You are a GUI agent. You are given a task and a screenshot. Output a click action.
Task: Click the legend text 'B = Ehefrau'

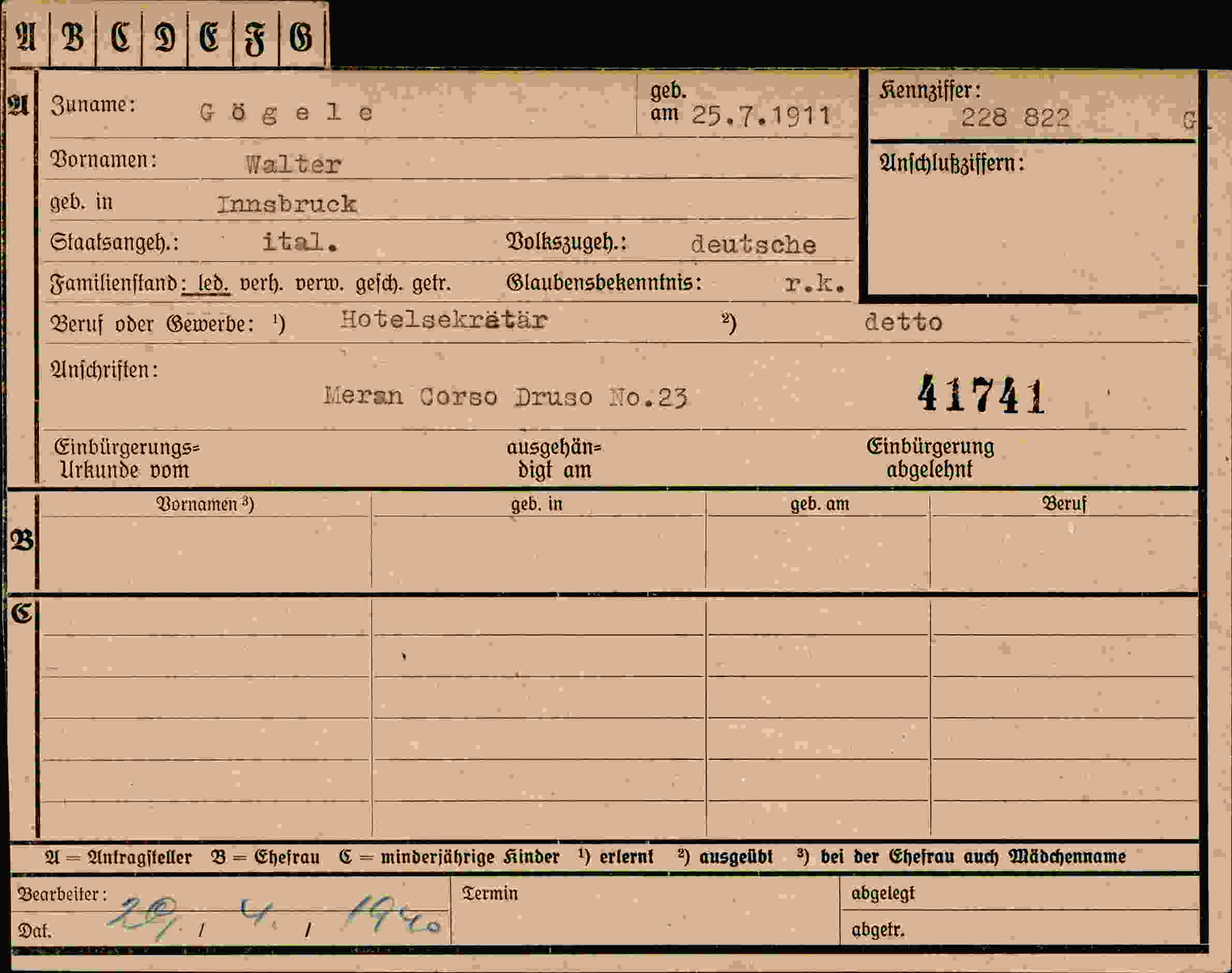(x=265, y=858)
